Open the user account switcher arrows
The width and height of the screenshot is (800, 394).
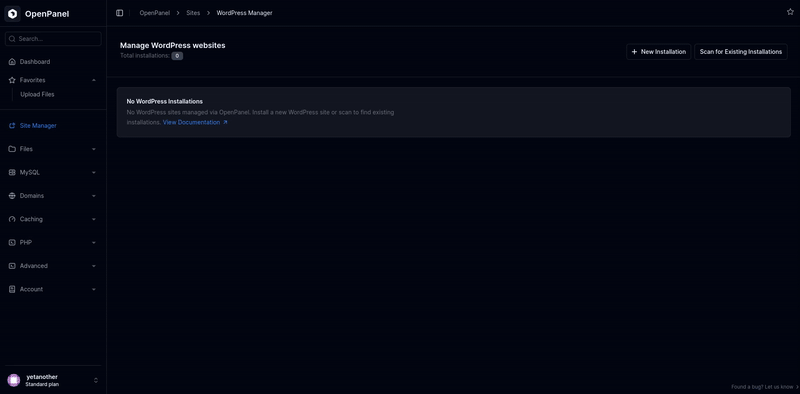95,380
